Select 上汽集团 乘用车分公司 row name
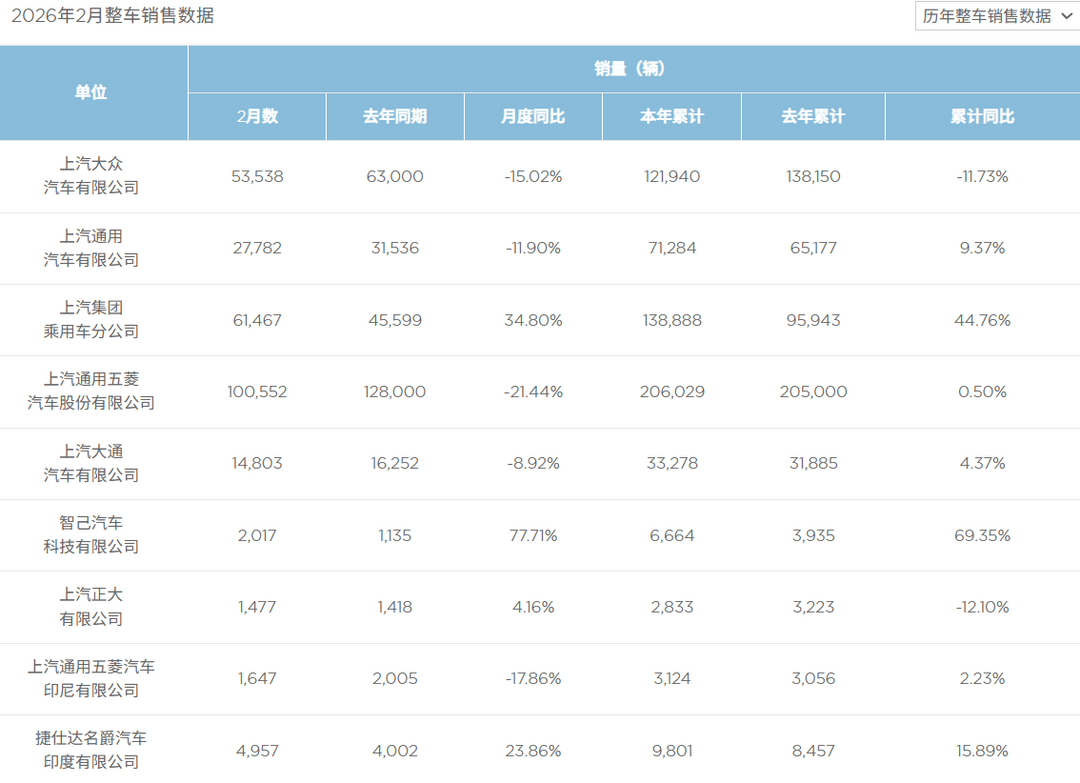Screen dimensions: 1080x783 point(91,320)
